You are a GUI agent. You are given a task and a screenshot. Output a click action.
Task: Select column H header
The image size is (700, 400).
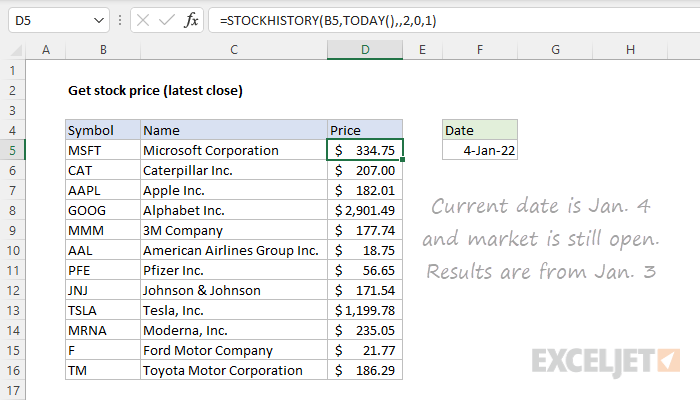630,50
